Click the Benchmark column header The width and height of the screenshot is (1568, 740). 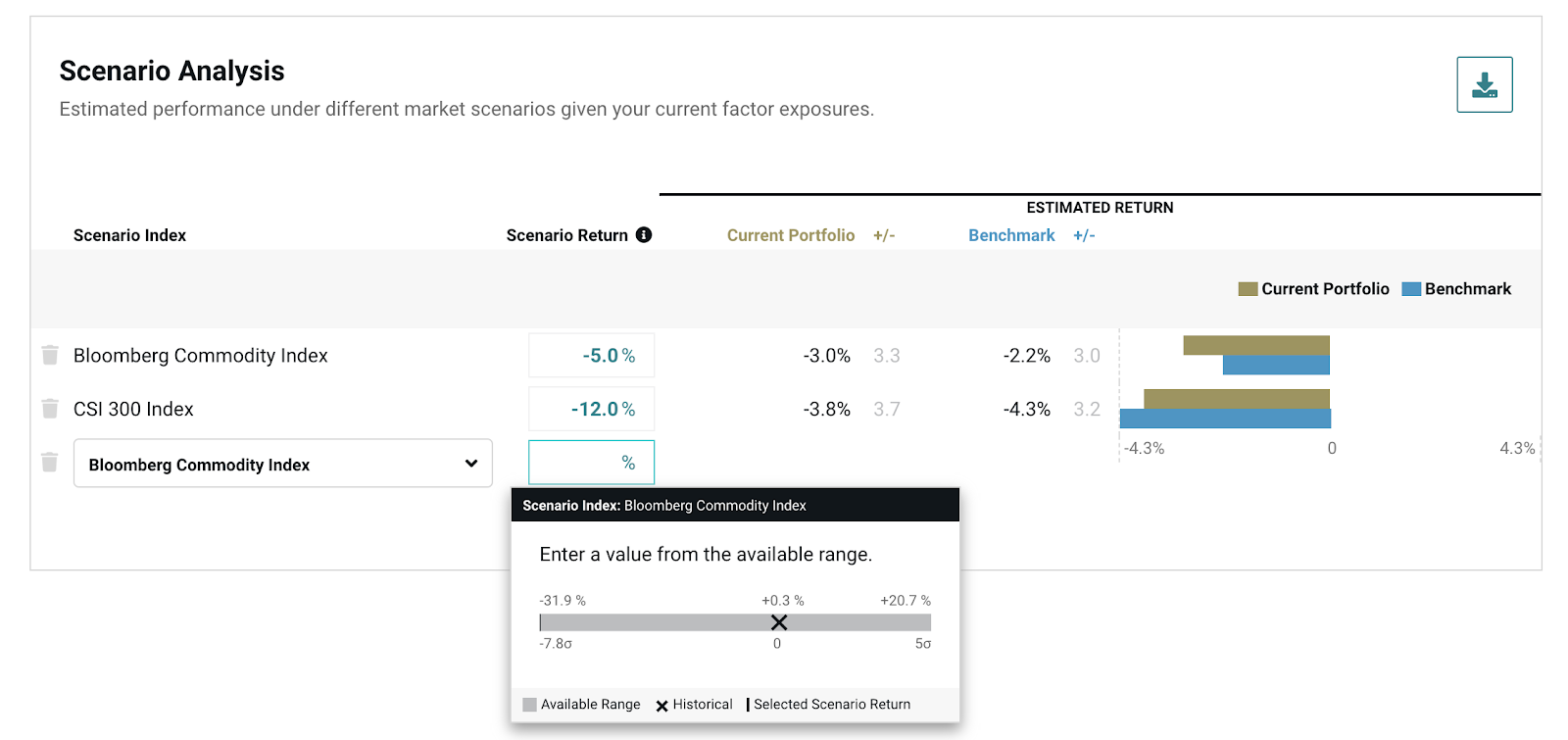(x=1011, y=235)
